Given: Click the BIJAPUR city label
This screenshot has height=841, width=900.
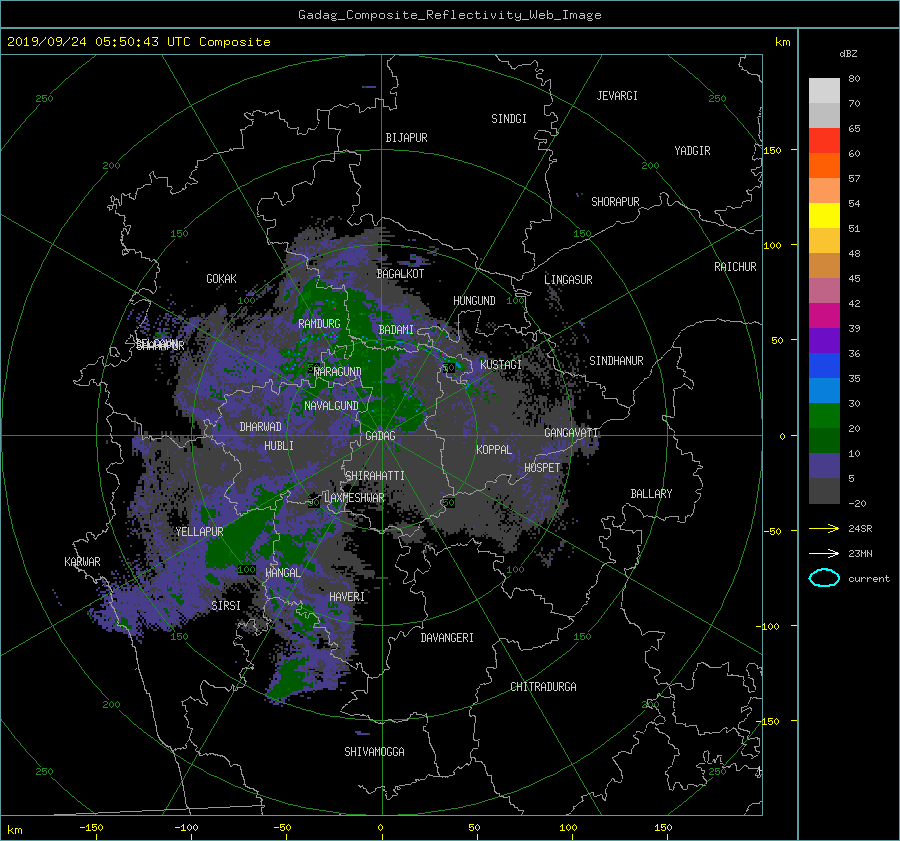Looking at the screenshot, I should pos(406,138).
